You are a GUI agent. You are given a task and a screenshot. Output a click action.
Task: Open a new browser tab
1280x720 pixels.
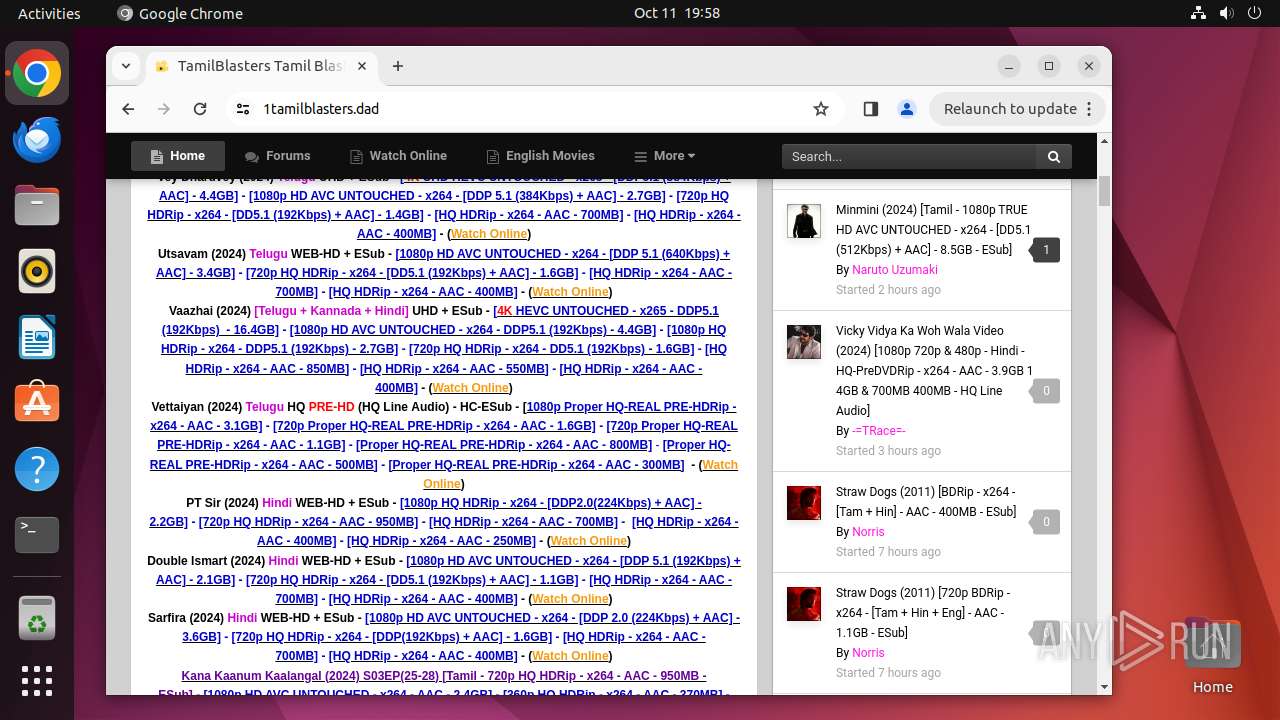(398, 66)
